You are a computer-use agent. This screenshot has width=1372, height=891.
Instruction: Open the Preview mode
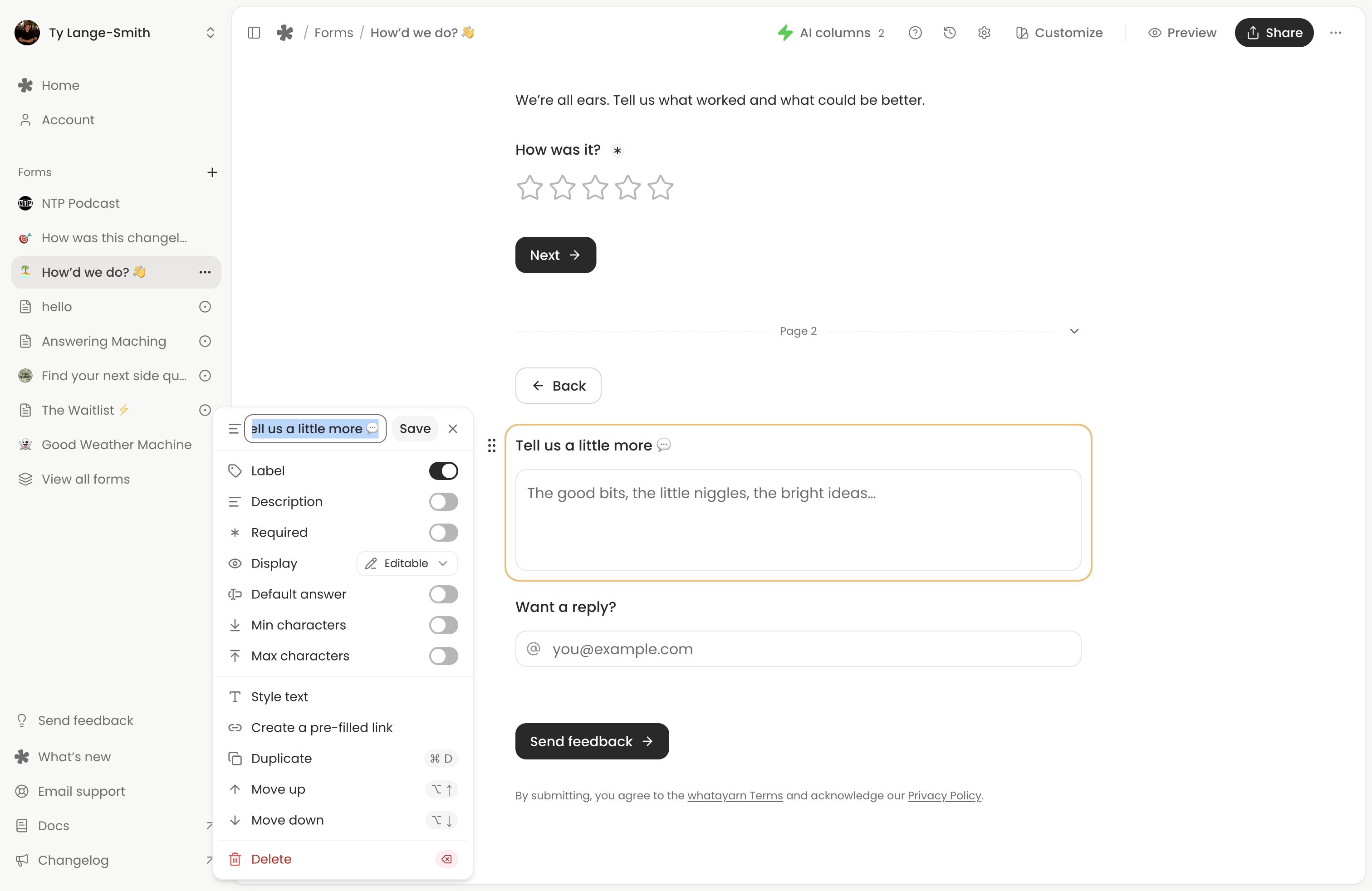pos(1182,33)
